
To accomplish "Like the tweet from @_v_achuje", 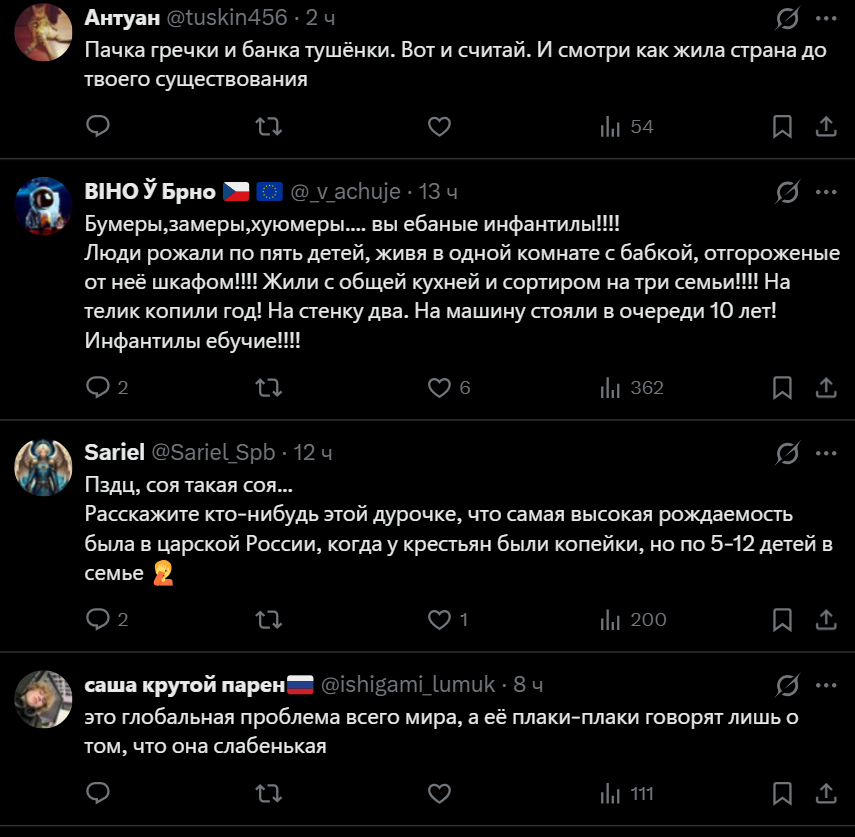I will [x=440, y=387].
